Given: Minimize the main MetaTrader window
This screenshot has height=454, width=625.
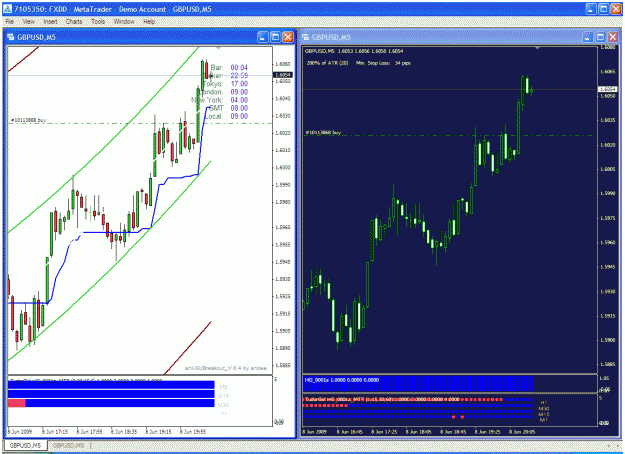Looking at the screenshot, I should (591, 9).
